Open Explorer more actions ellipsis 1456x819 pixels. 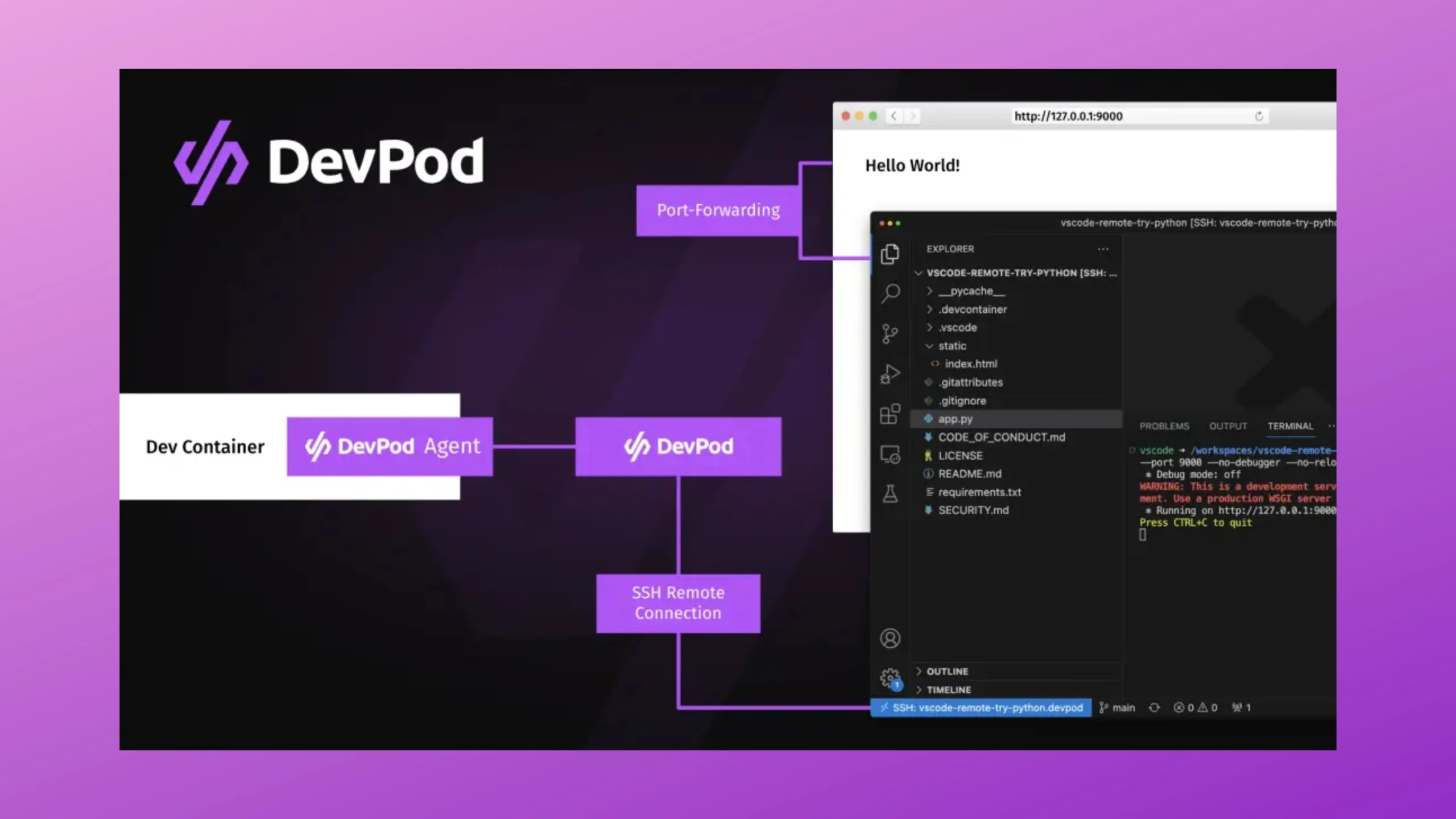tap(1103, 249)
